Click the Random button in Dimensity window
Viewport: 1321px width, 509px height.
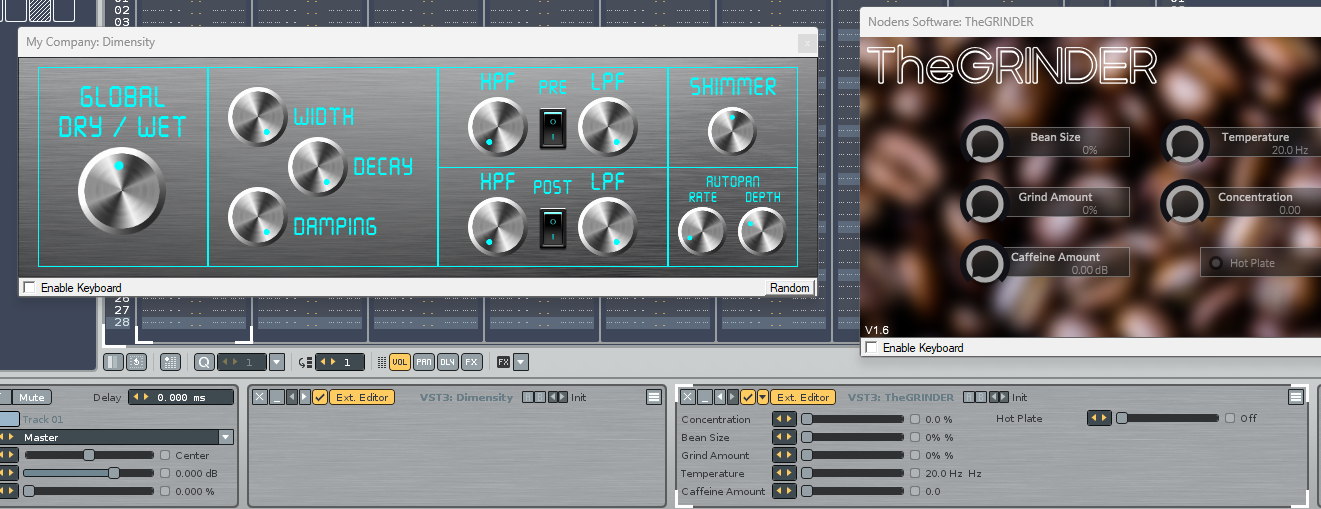pyautogui.click(x=789, y=288)
